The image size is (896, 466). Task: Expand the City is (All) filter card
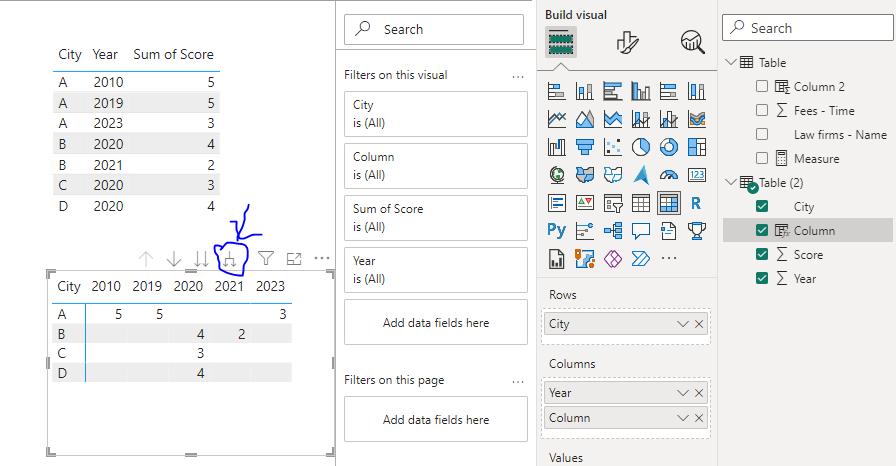(435, 114)
